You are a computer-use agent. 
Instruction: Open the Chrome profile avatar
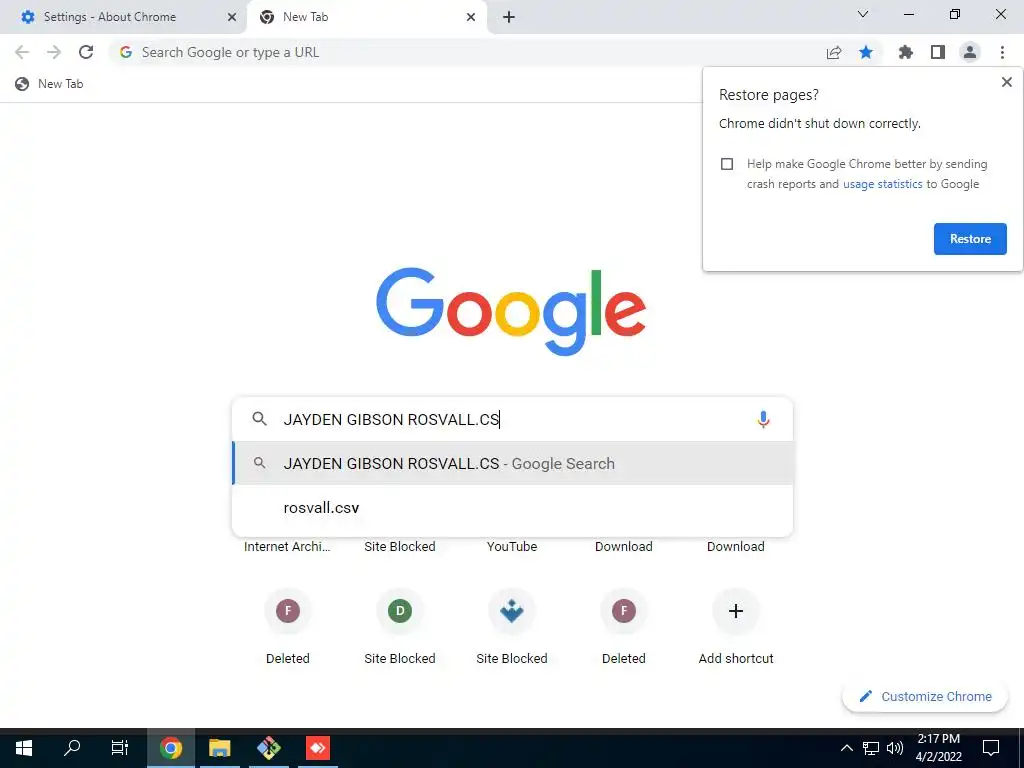click(x=970, y=52)
